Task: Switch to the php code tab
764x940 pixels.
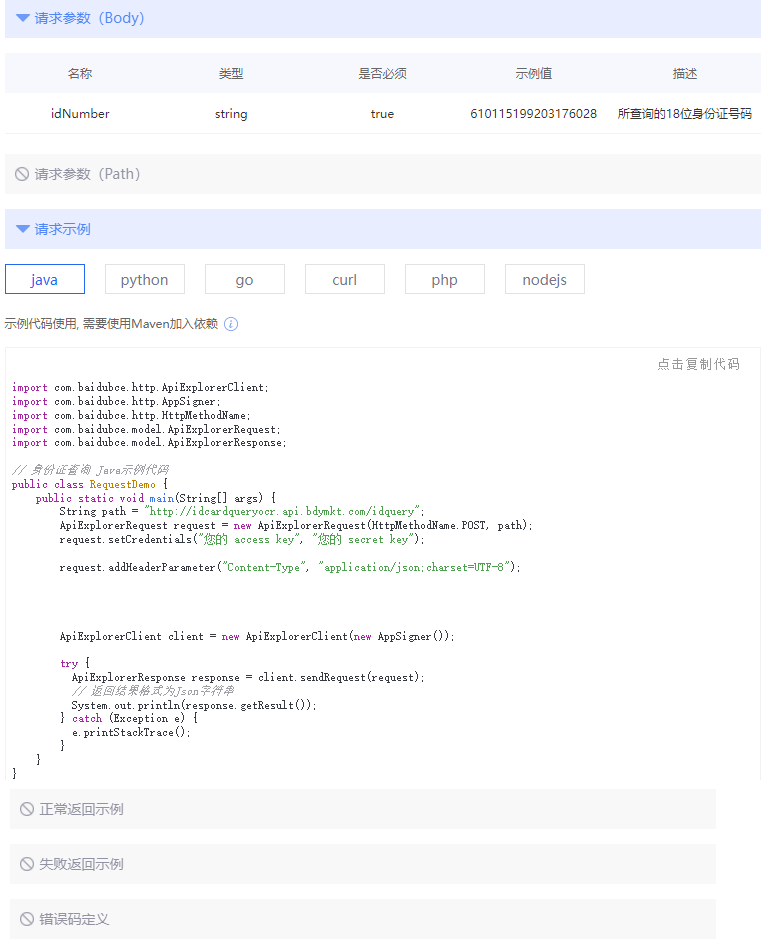Action: [444, 279]
